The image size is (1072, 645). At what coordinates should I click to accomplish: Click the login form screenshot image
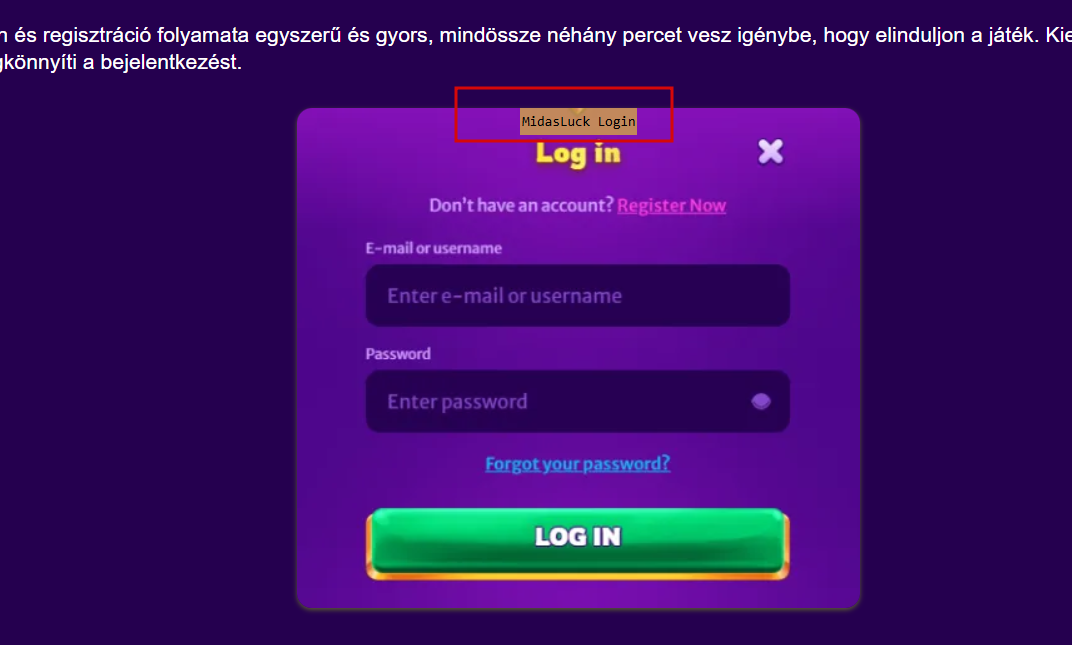tap(578, 358)
